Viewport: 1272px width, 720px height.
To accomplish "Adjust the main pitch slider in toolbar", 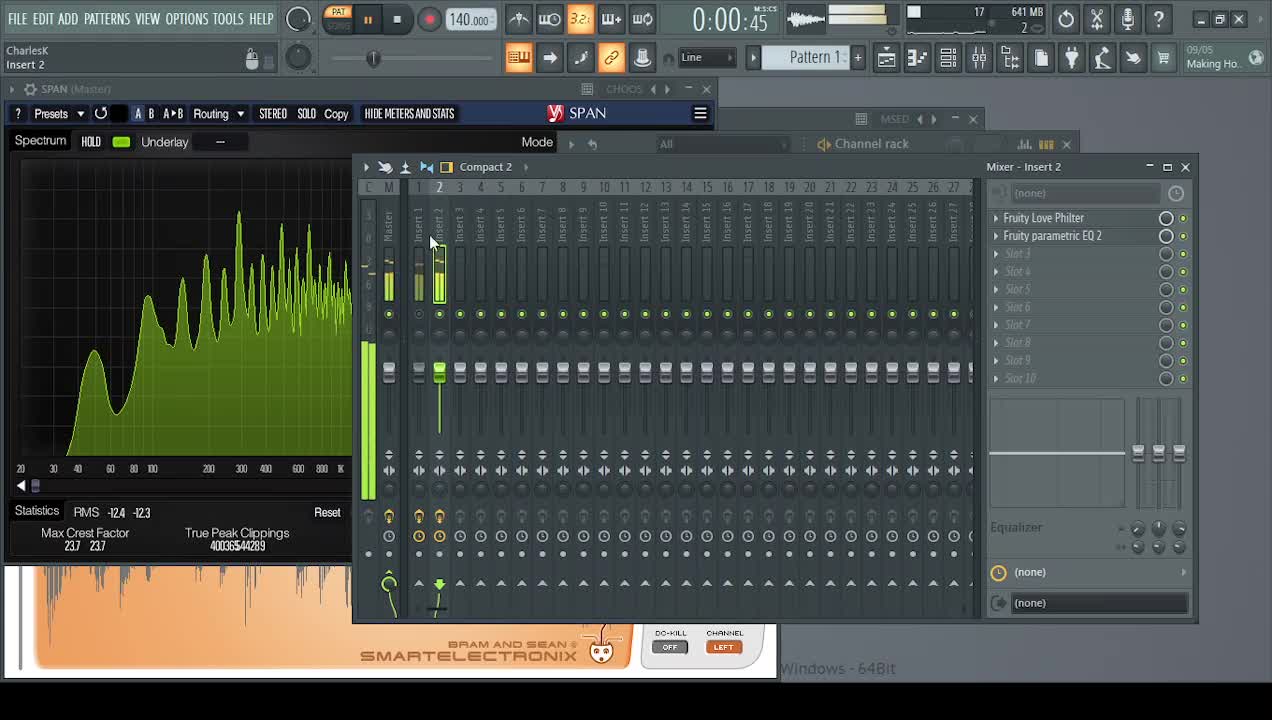I will pos(372,59).
